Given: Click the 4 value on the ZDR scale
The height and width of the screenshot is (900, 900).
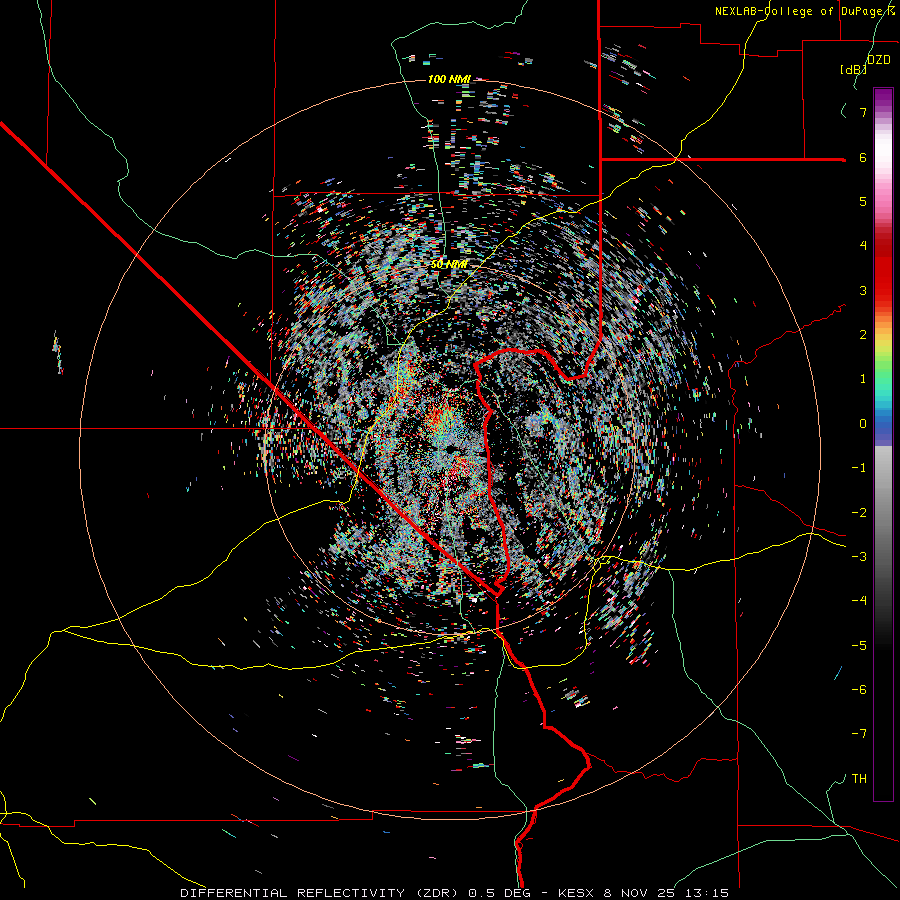Looking at the screenshot, I should click(863, 246).
